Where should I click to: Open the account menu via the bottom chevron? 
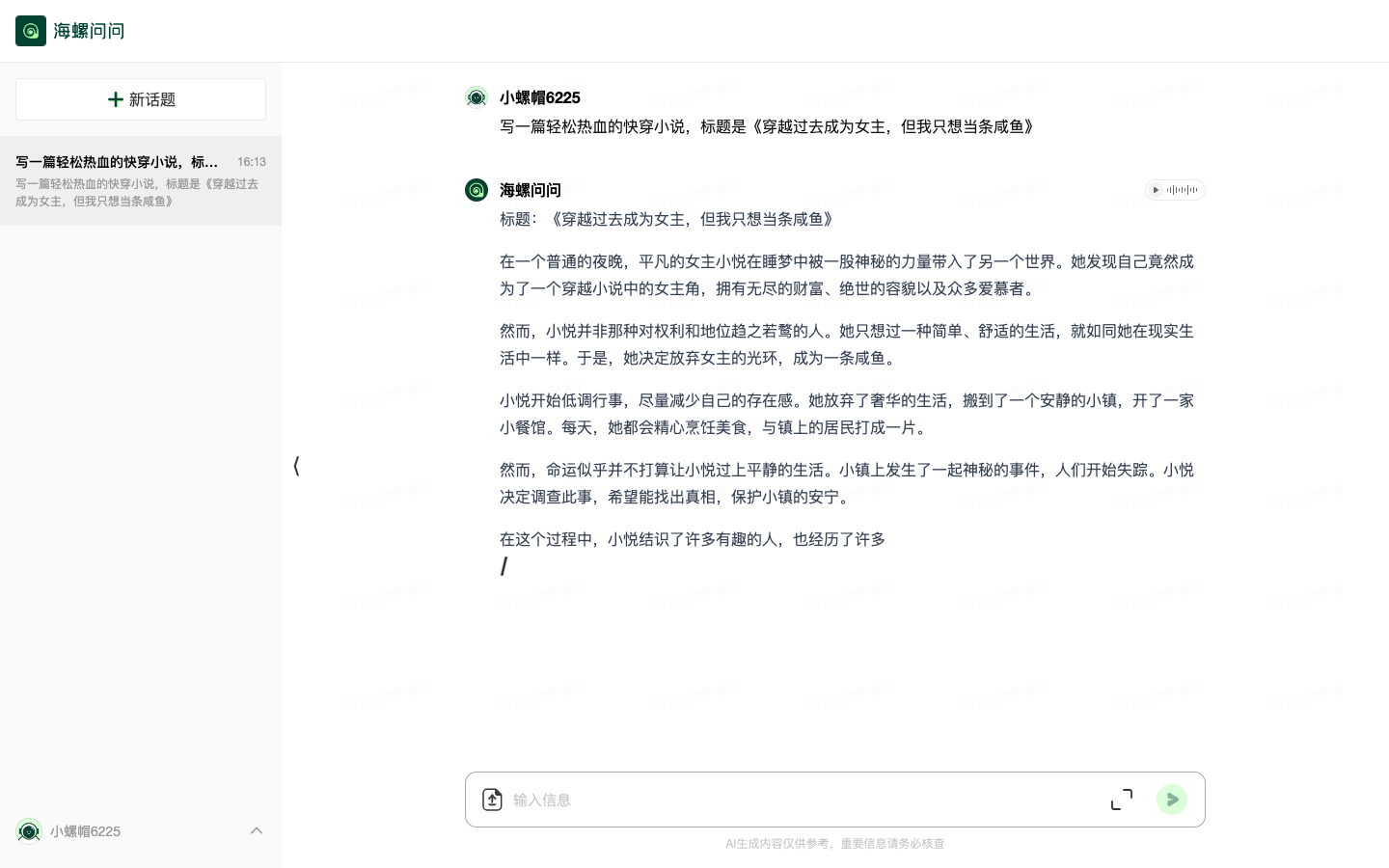257,830
